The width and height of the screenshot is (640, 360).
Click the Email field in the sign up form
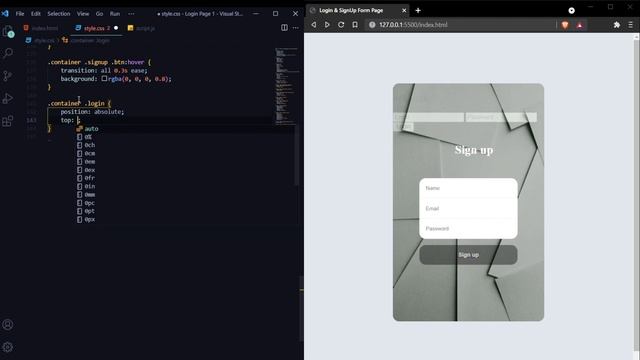tap(468, 208)
